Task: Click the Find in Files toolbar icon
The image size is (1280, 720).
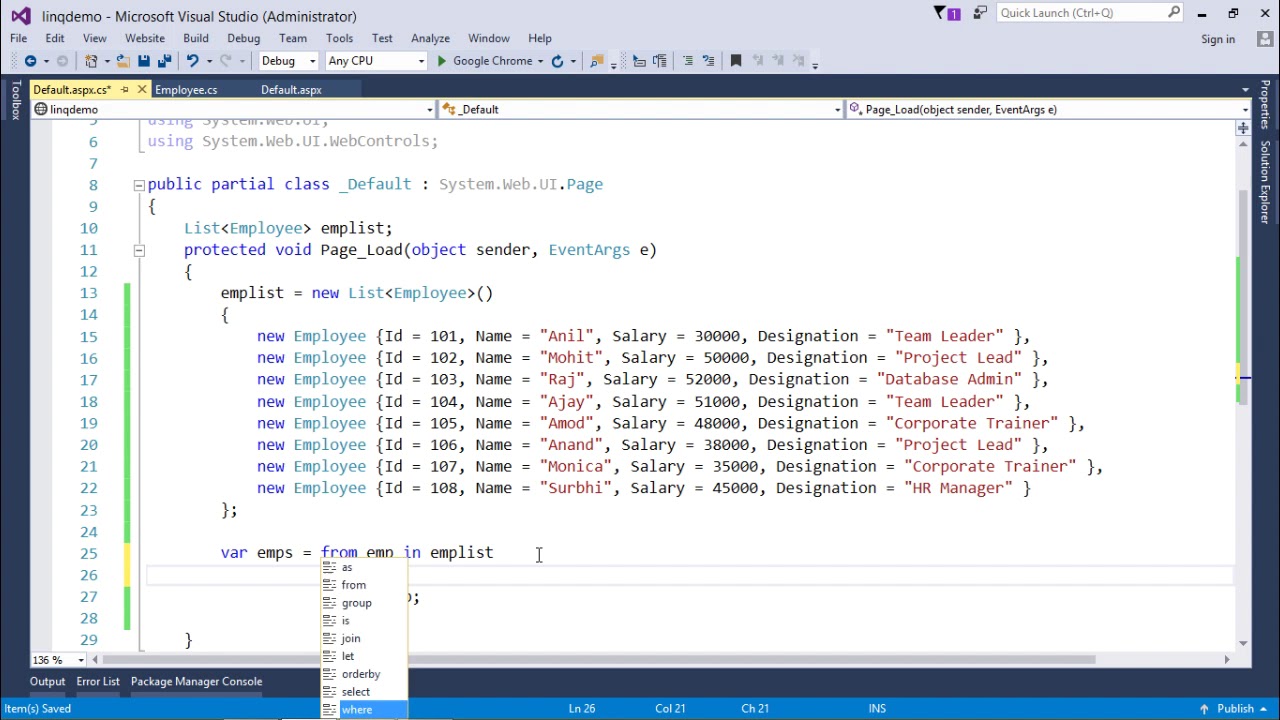Action: pos(597,61)
